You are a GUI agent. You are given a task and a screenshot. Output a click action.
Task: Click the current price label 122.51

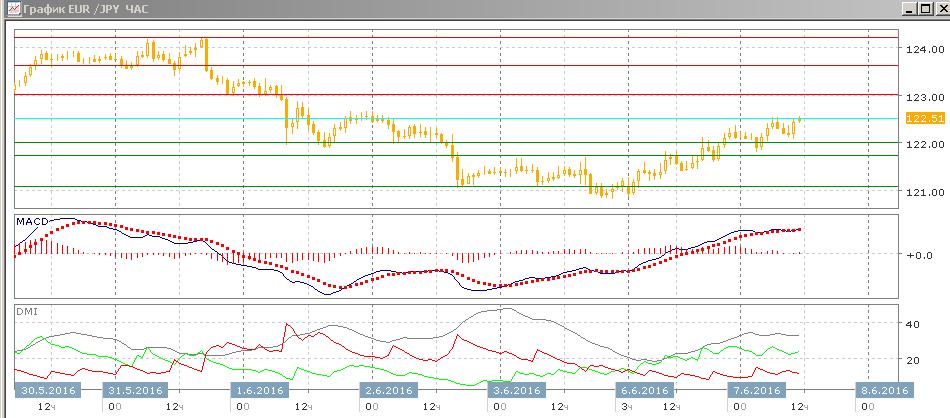(925, 118)
